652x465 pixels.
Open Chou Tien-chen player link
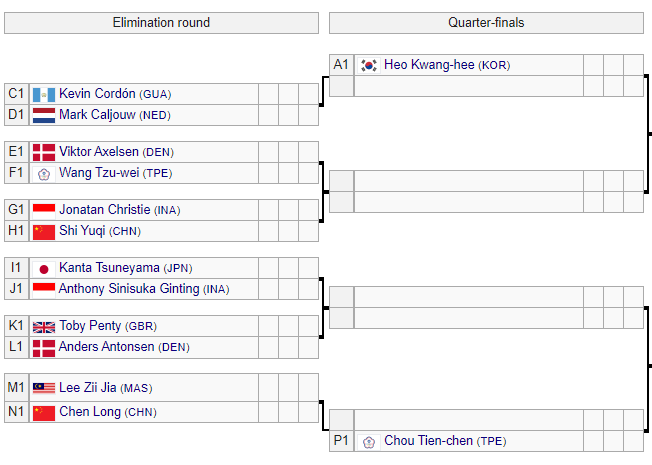point(429,441)
